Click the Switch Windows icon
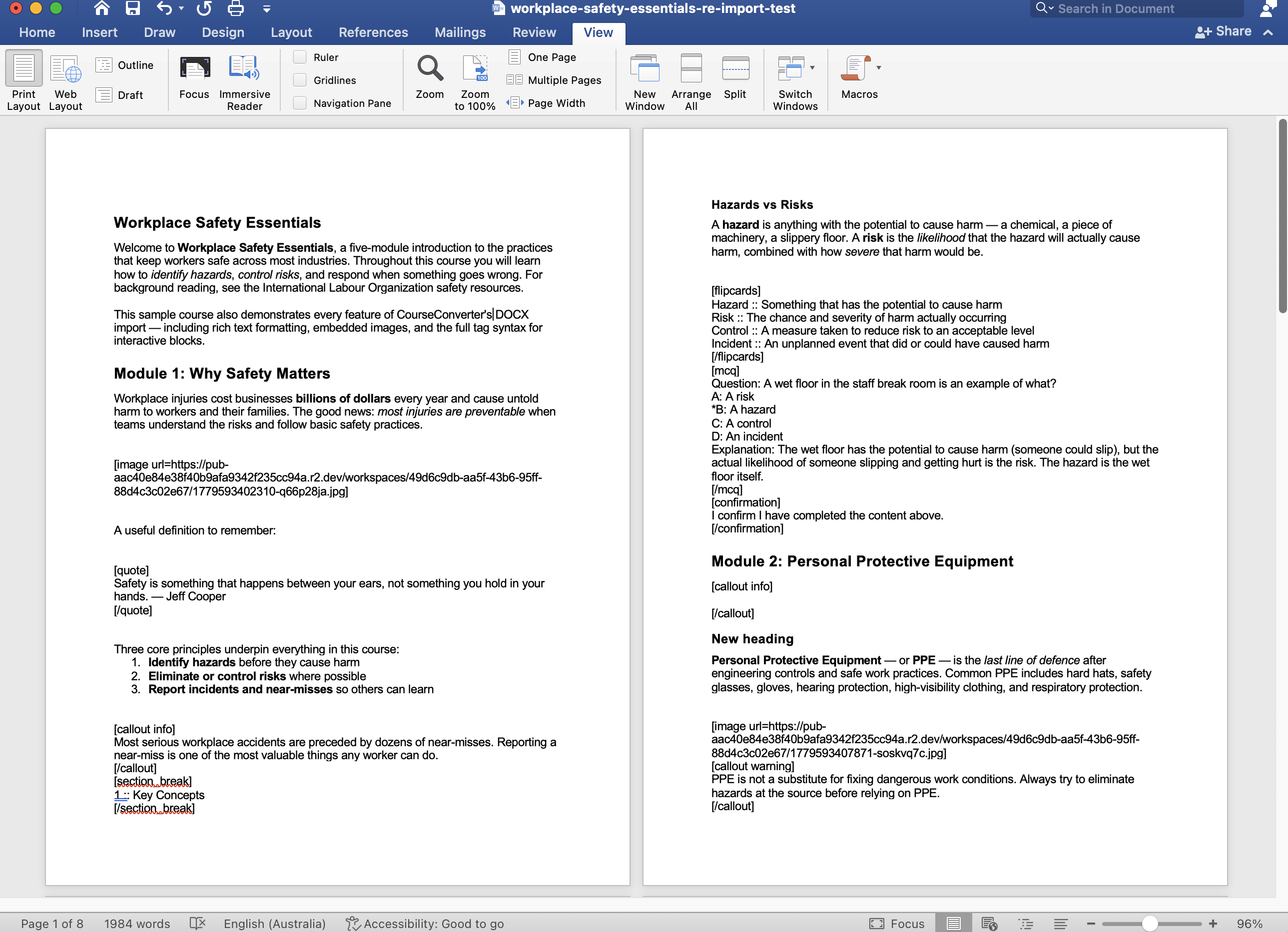This screenshot has height=932, width=1288. (x=790, y=69)
